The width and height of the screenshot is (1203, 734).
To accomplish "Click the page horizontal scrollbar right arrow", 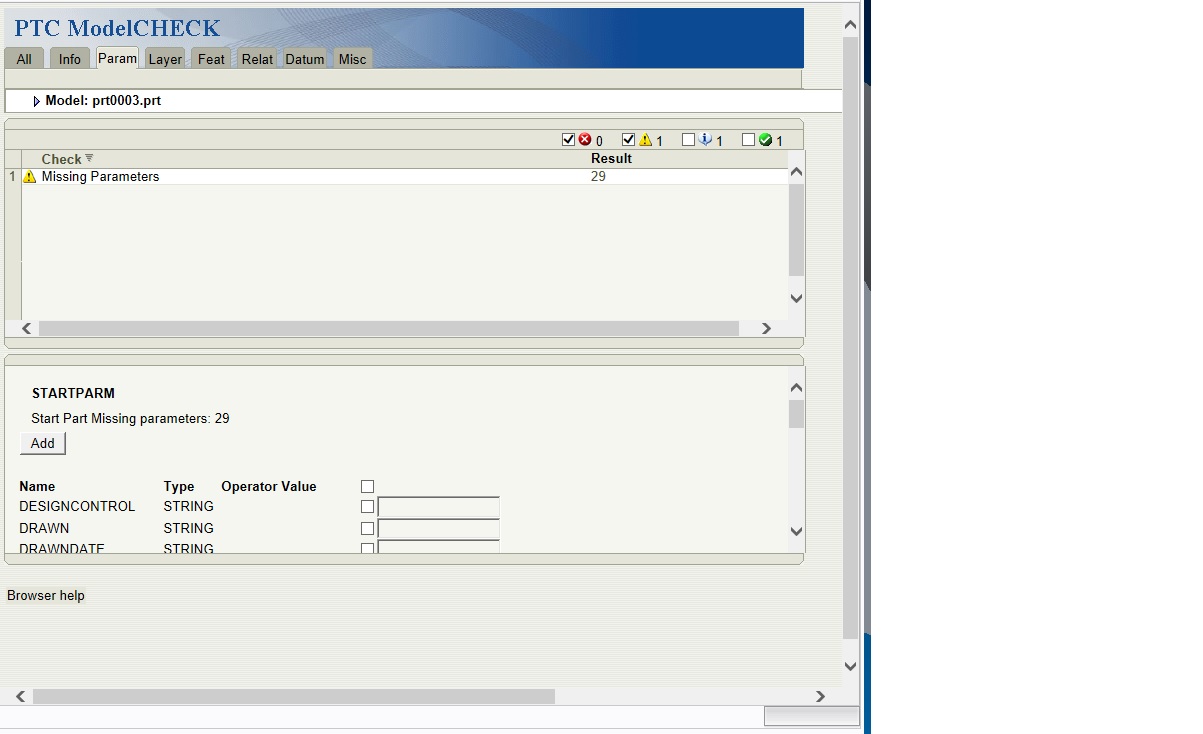I will (x=820, y=696).
